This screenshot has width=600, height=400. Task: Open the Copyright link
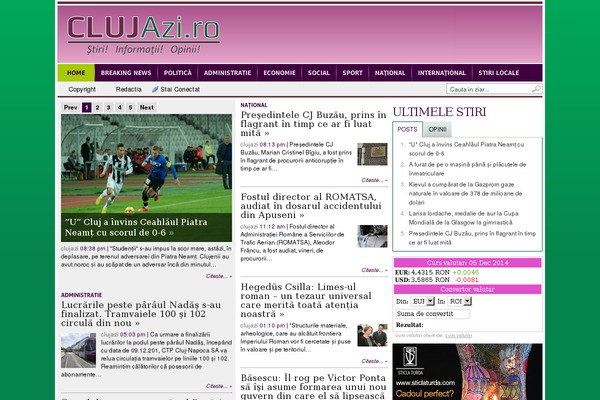(x=82, y=89)
